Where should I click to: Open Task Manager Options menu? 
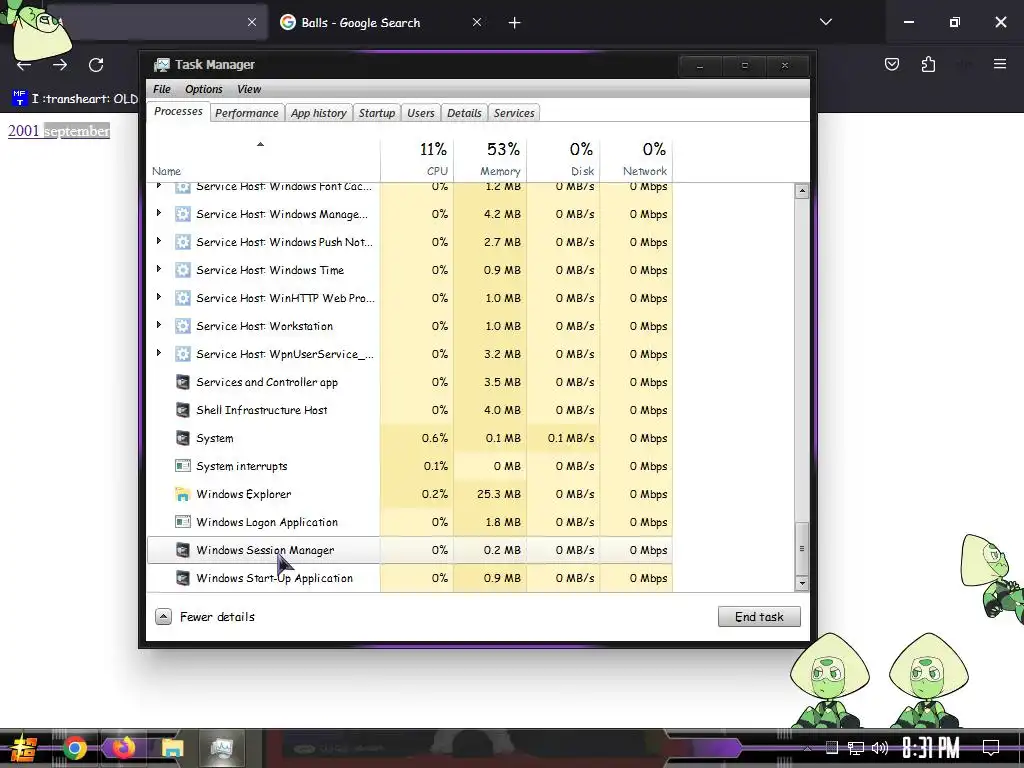(204, 89)
